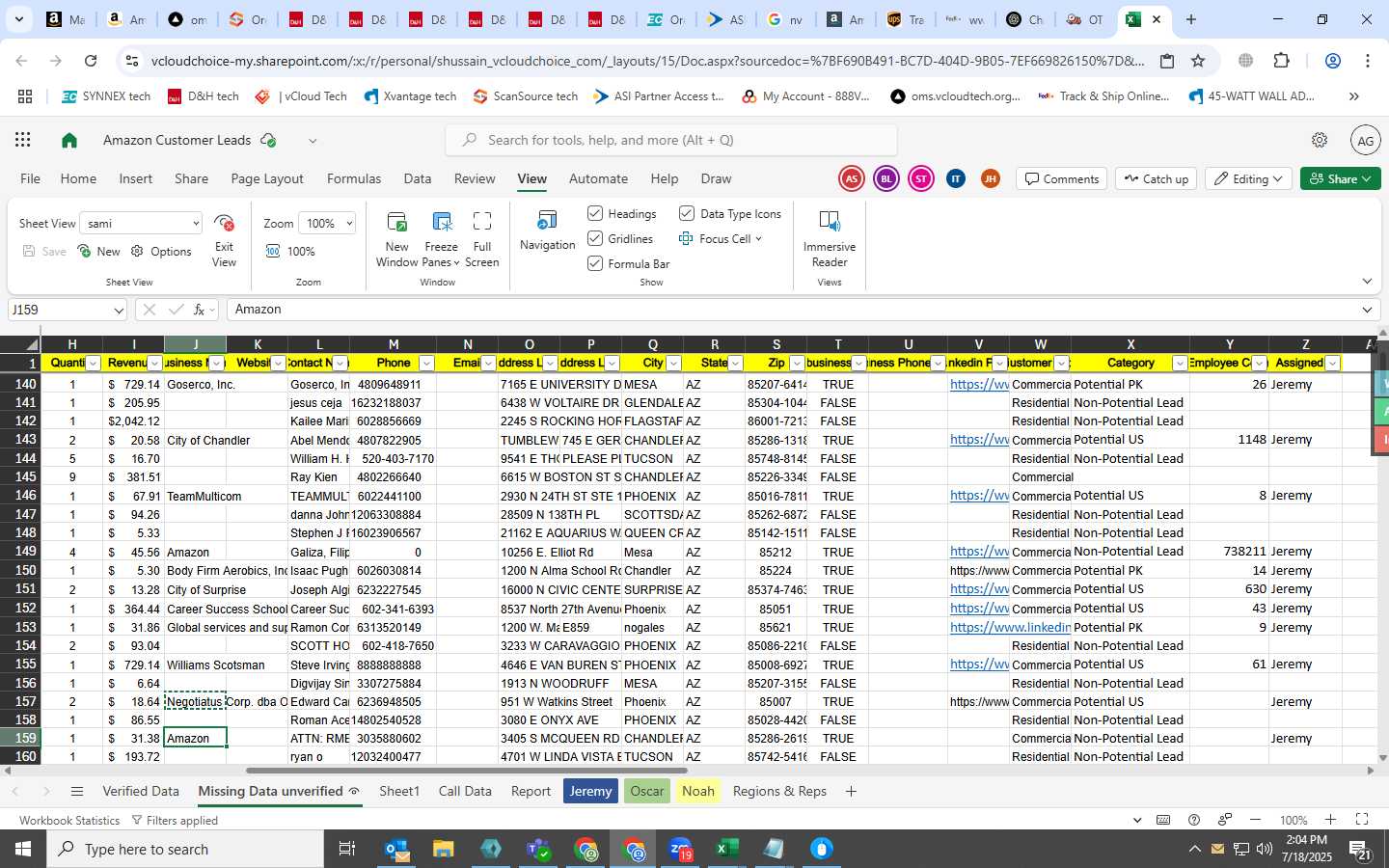Collapse the ribbon with the chevron
The image size is (1389, 868).
tap(1367, 282)
